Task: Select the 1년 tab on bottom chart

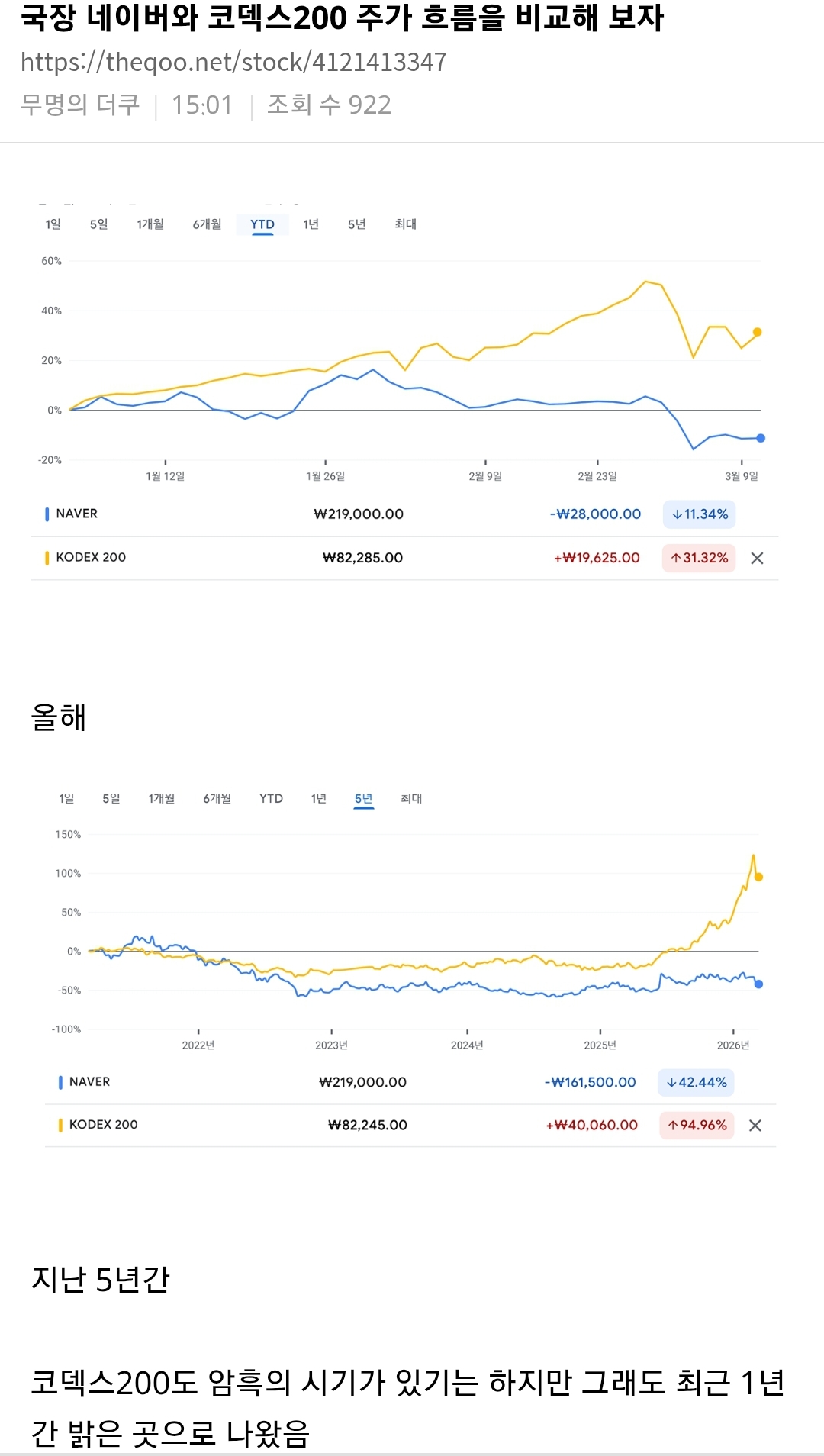Action: click(x=318, y=799)
